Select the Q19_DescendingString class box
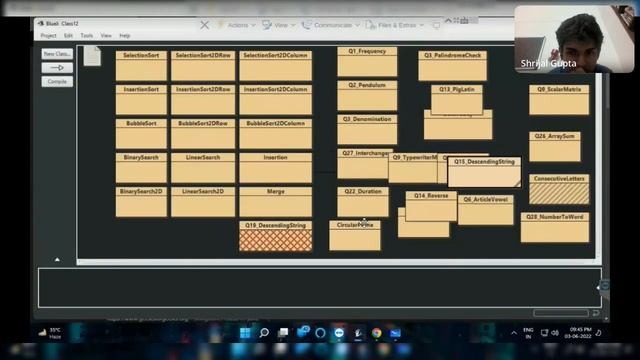Viewport: 640px width, 360px height. (276, 236)
